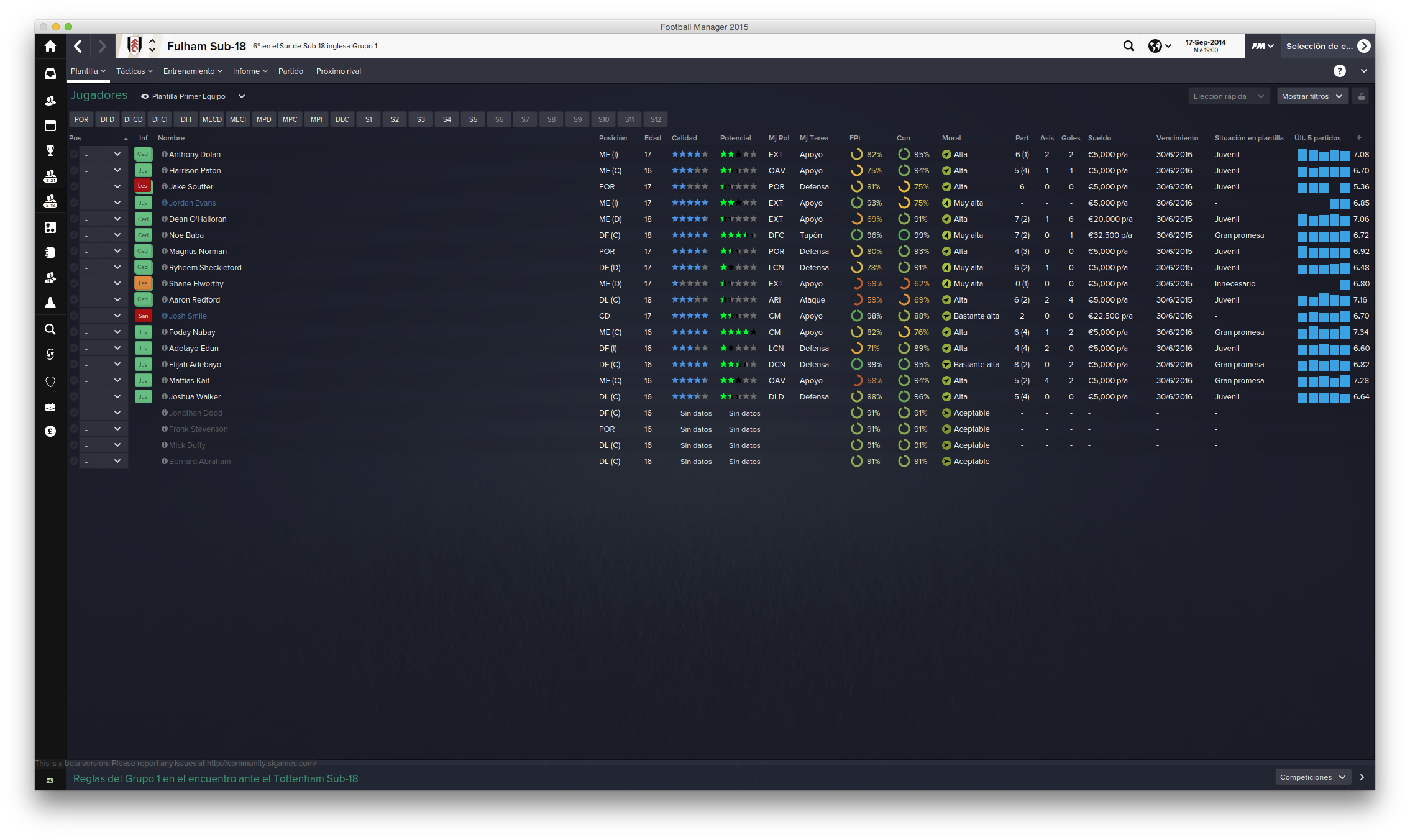Open the team report notebook icon
The height and width of the screenshot is (840, 1410).
(x=50, y=252)
